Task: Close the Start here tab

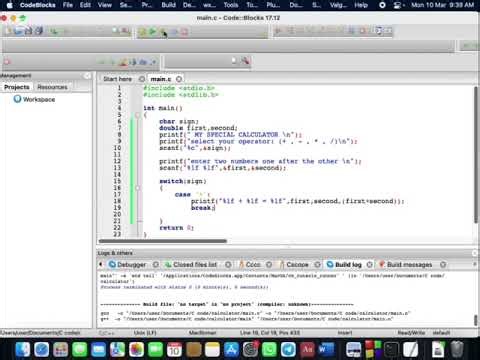Action: pyautogui.click(x=142, y=79)
